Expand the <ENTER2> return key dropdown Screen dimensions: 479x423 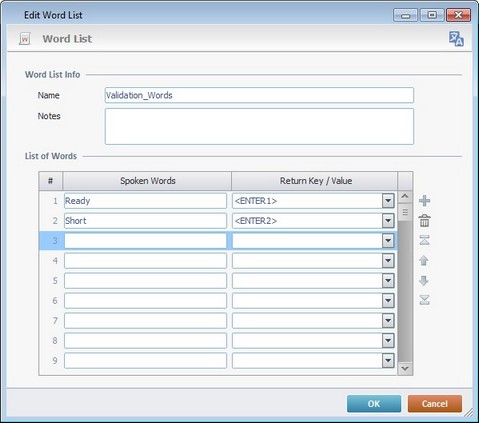tap(388, 221)
